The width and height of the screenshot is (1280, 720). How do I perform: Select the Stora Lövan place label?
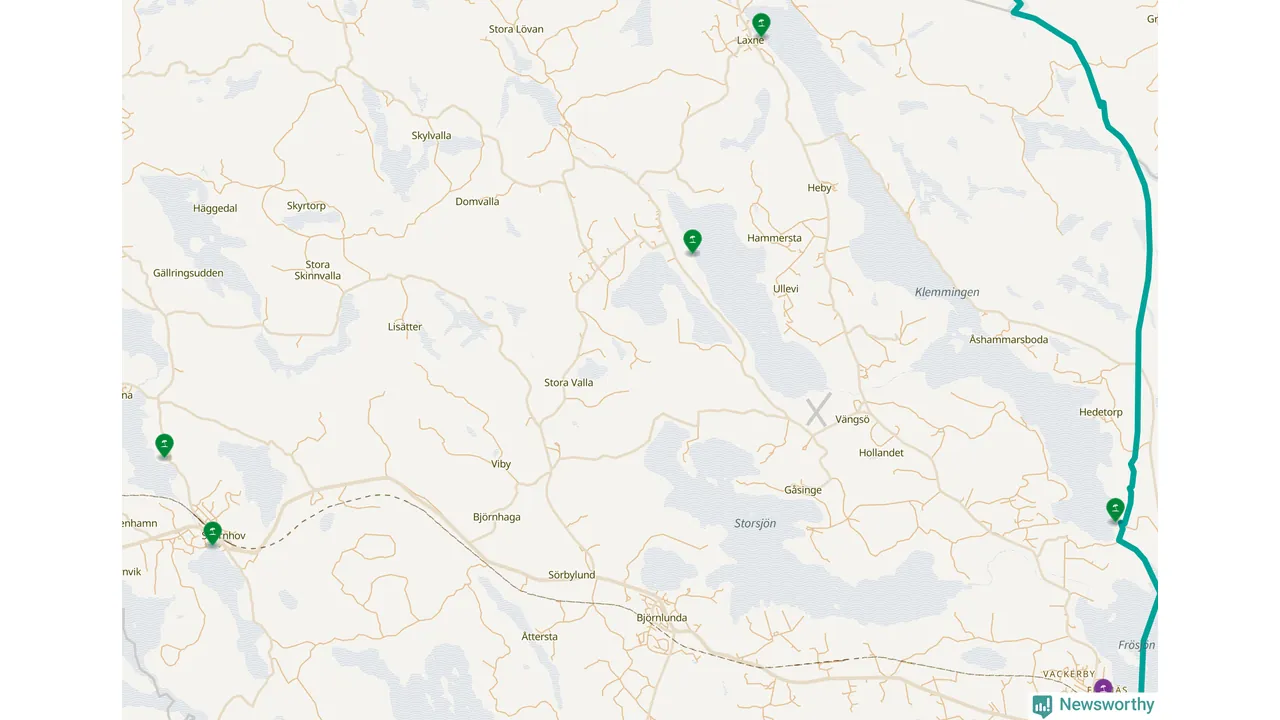(516, 29)
